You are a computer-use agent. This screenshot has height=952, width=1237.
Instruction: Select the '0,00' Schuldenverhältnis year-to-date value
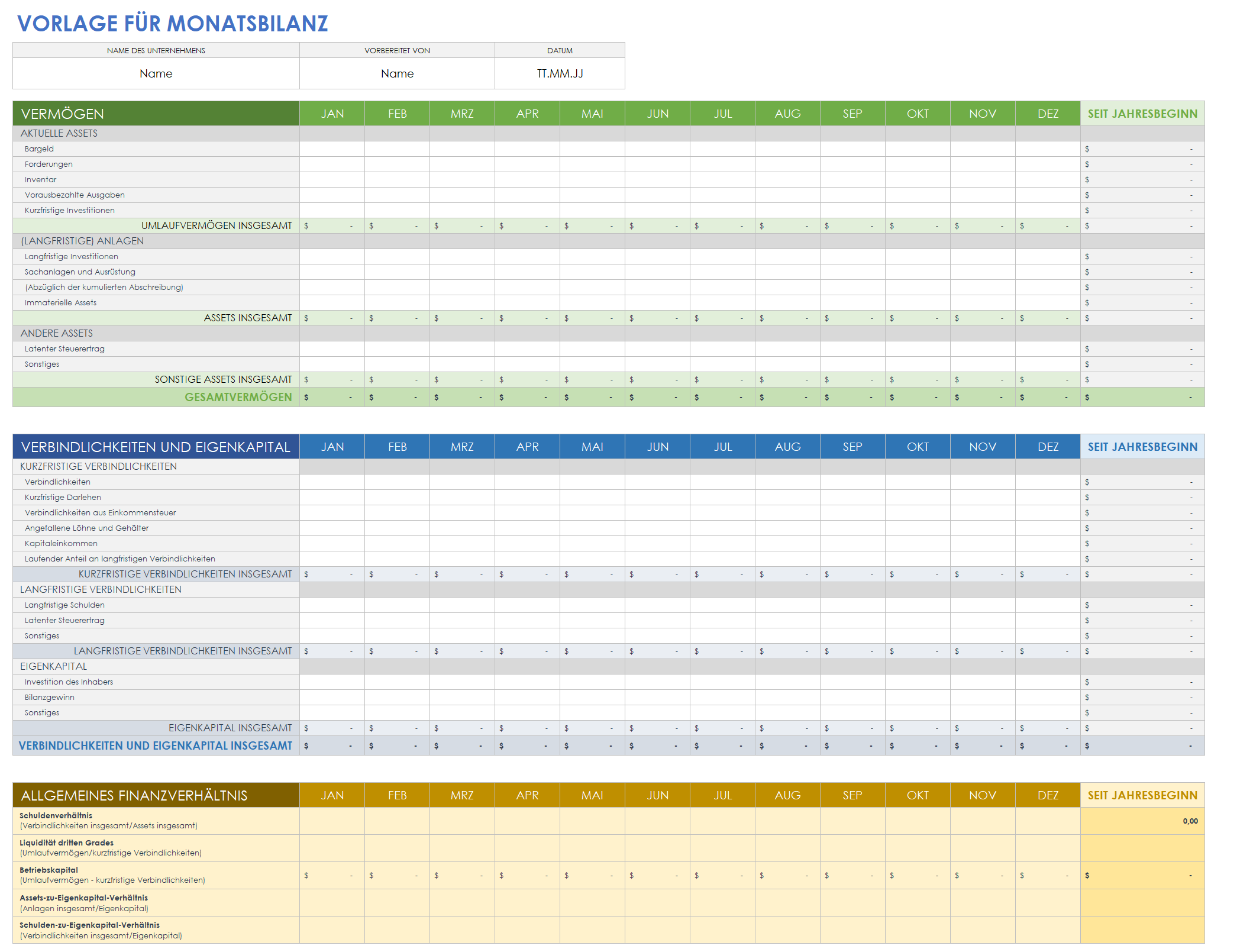[x=1190, y=821]
